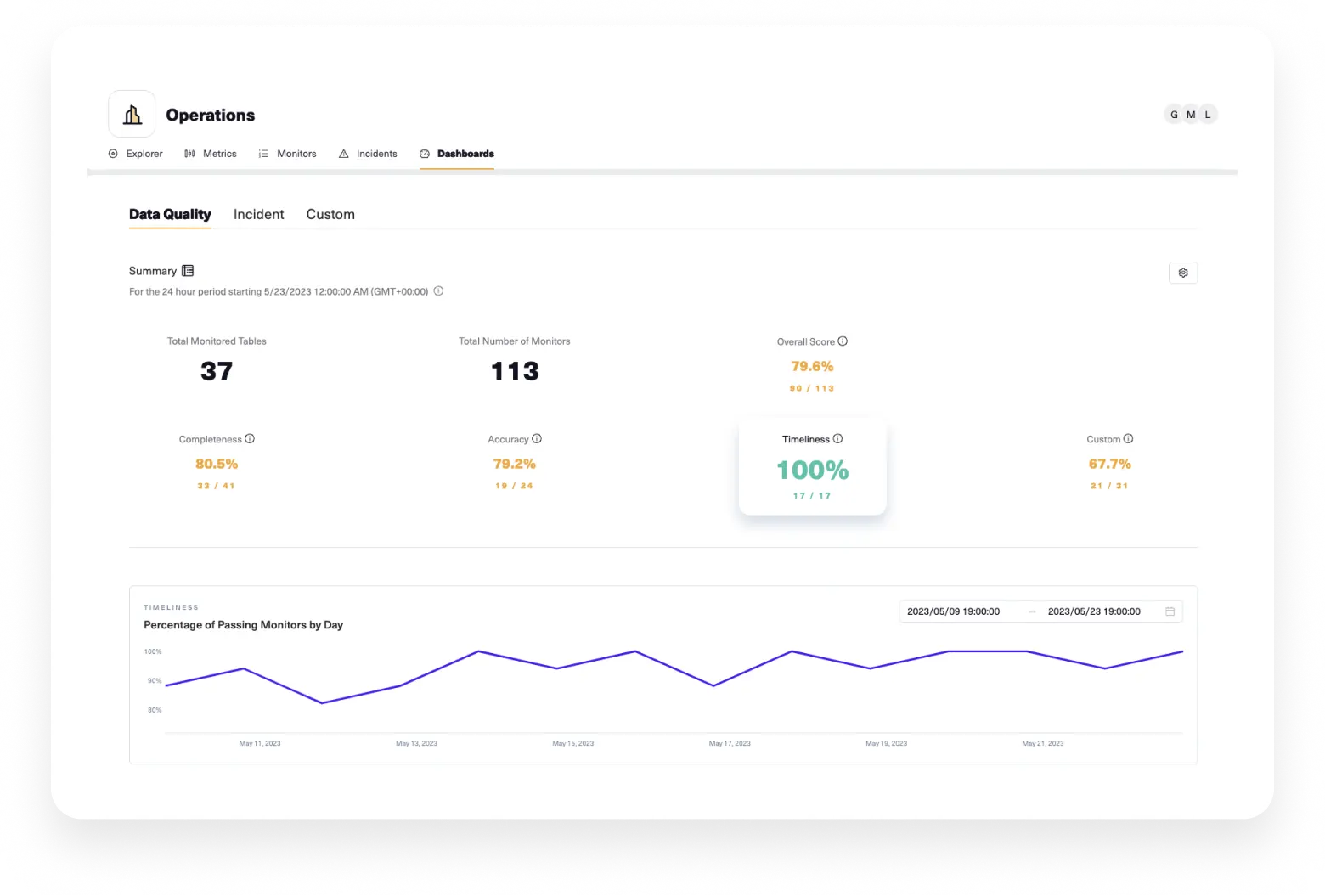Viewport: 1325px width, 896px height.
Task: View the 24 hour period info icon
Action: 438,291
